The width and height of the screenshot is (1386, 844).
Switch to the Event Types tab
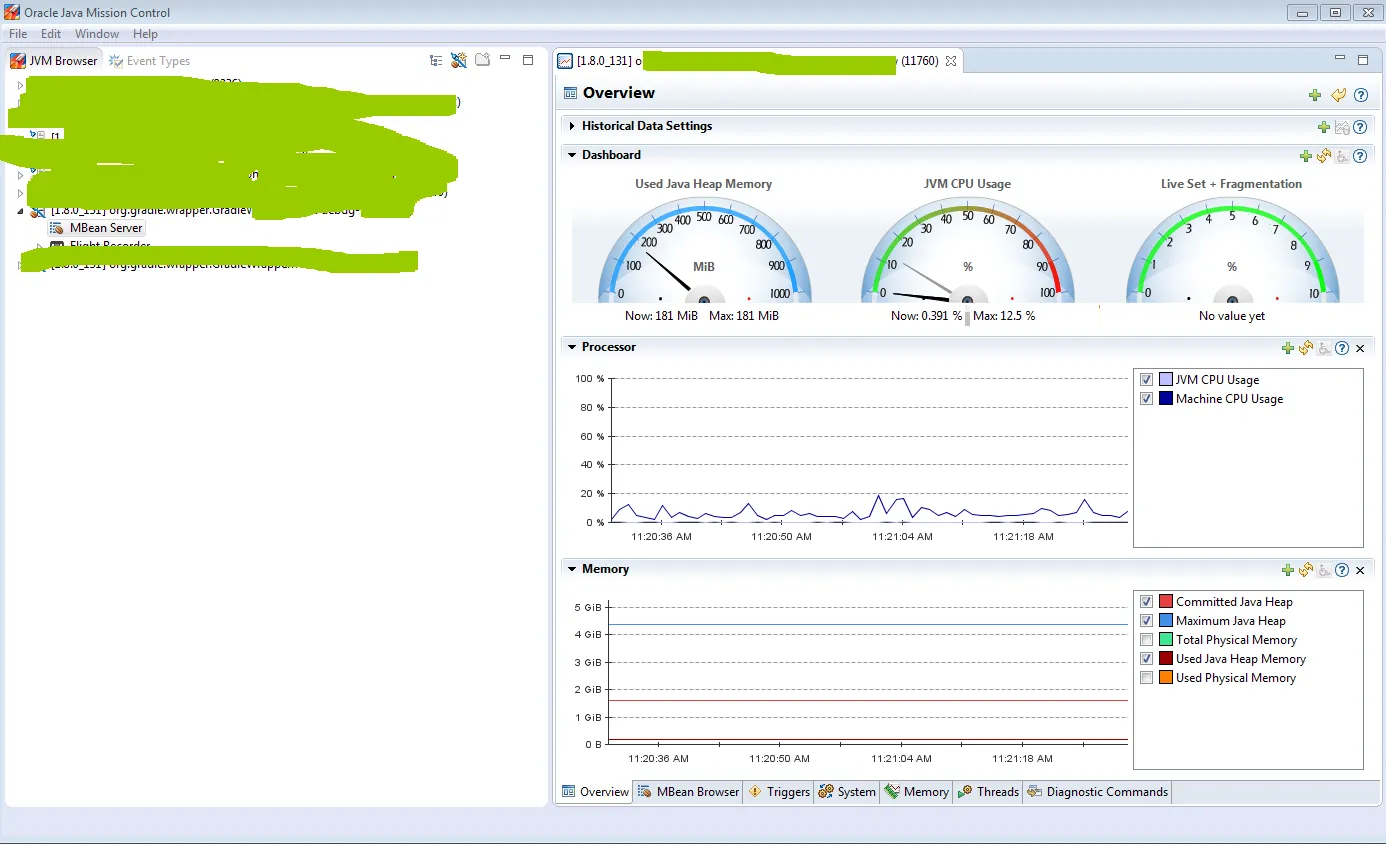point(149,61)
